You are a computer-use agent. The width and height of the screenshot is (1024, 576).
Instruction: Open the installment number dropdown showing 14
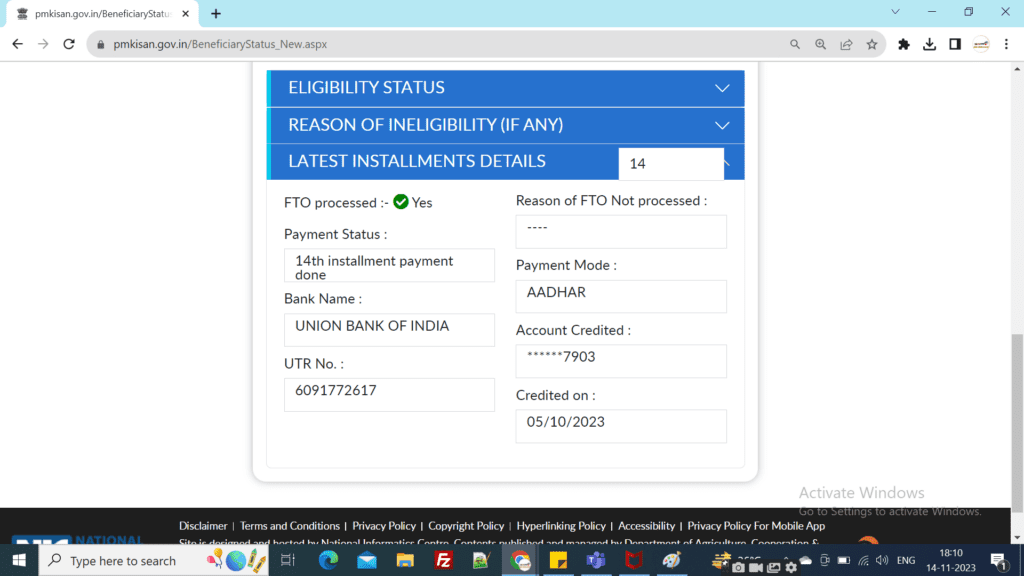671,164
